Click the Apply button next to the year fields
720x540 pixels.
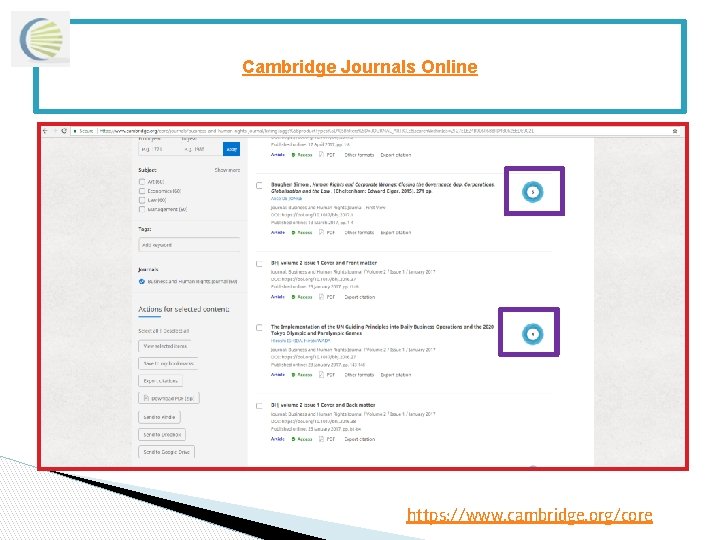(231, 149)
